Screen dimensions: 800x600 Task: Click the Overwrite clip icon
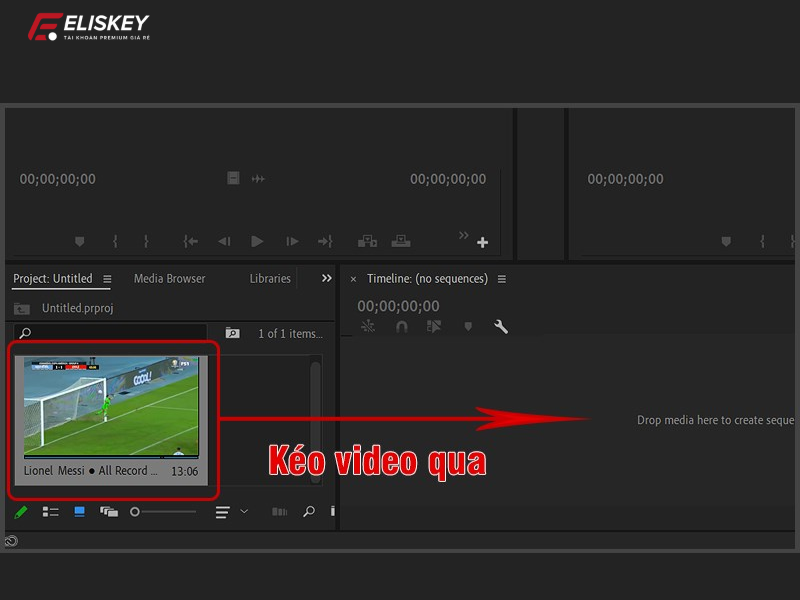401,241
